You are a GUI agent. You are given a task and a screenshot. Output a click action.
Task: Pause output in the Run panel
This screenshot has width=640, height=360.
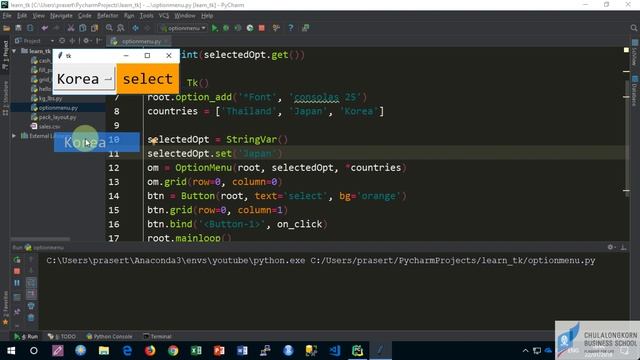(x=17, y=282)
